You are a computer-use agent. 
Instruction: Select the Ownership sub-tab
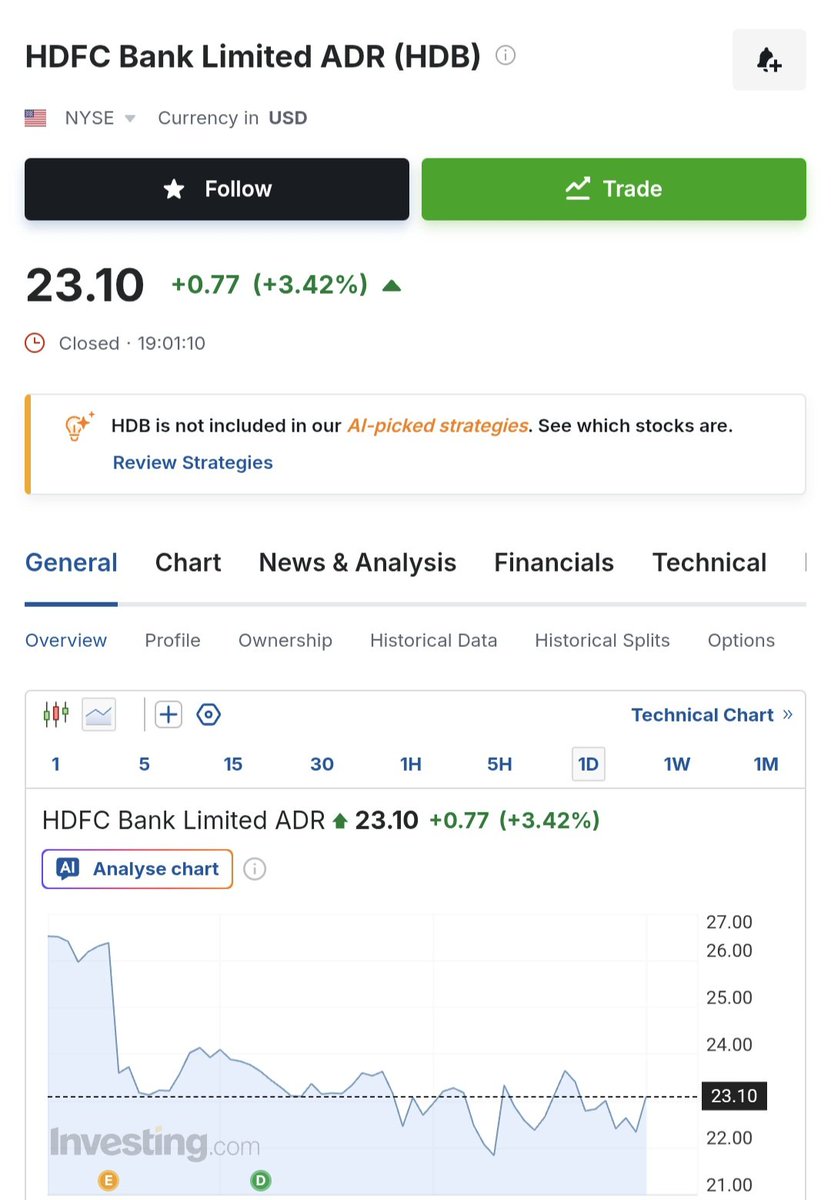tap(285, 640)
